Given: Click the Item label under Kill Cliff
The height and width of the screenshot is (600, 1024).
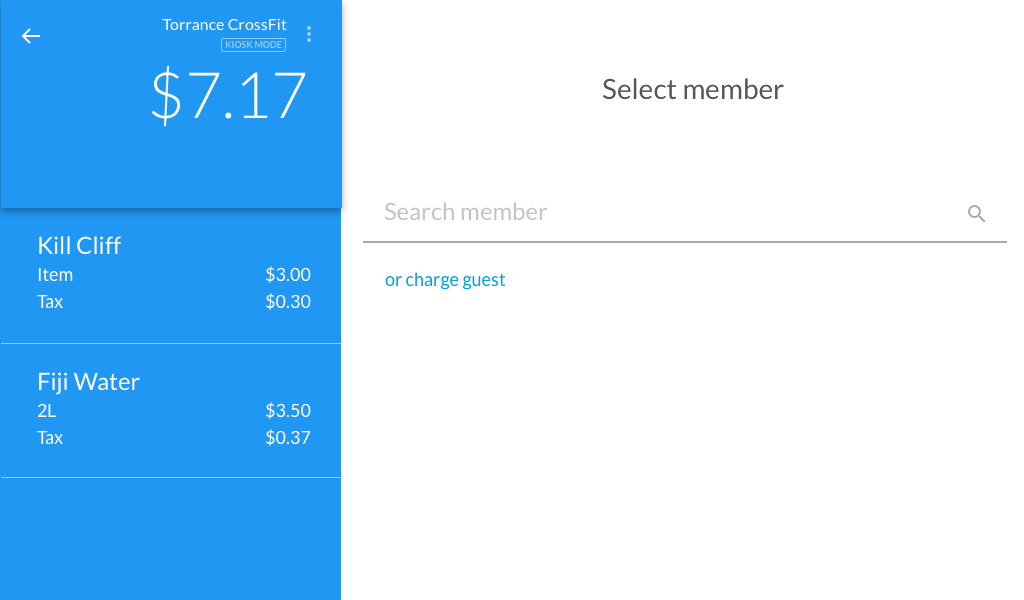Looking at the screenshot, I should 55,275.
